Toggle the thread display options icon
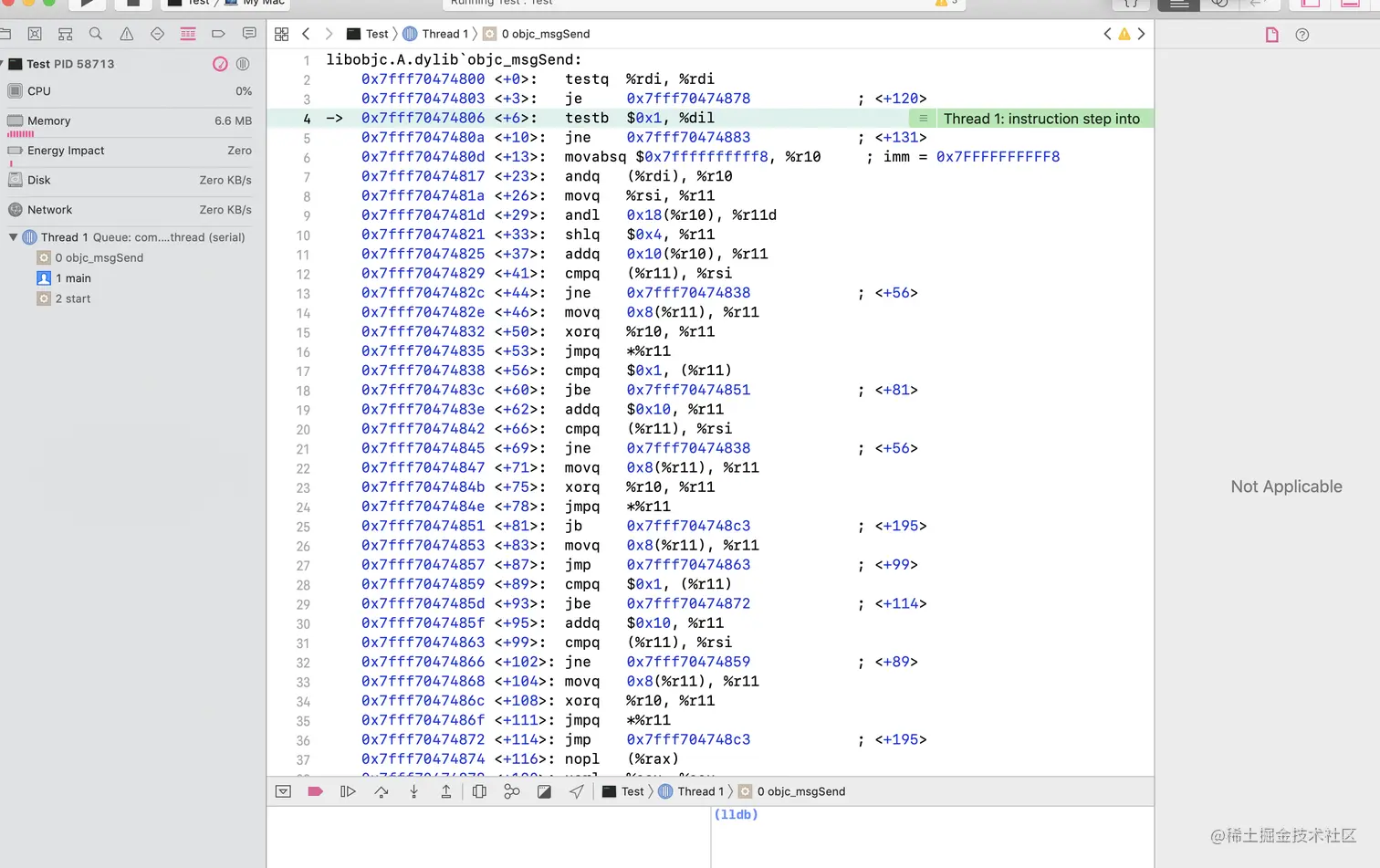 pos(243,64)
